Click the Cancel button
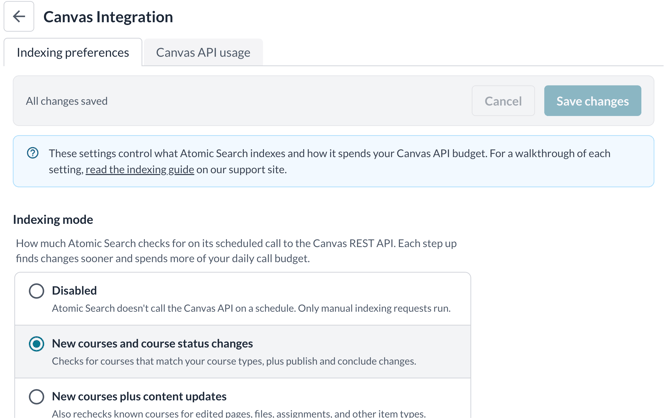This screenshot has height=418, width=670. (x=503, y=101)
